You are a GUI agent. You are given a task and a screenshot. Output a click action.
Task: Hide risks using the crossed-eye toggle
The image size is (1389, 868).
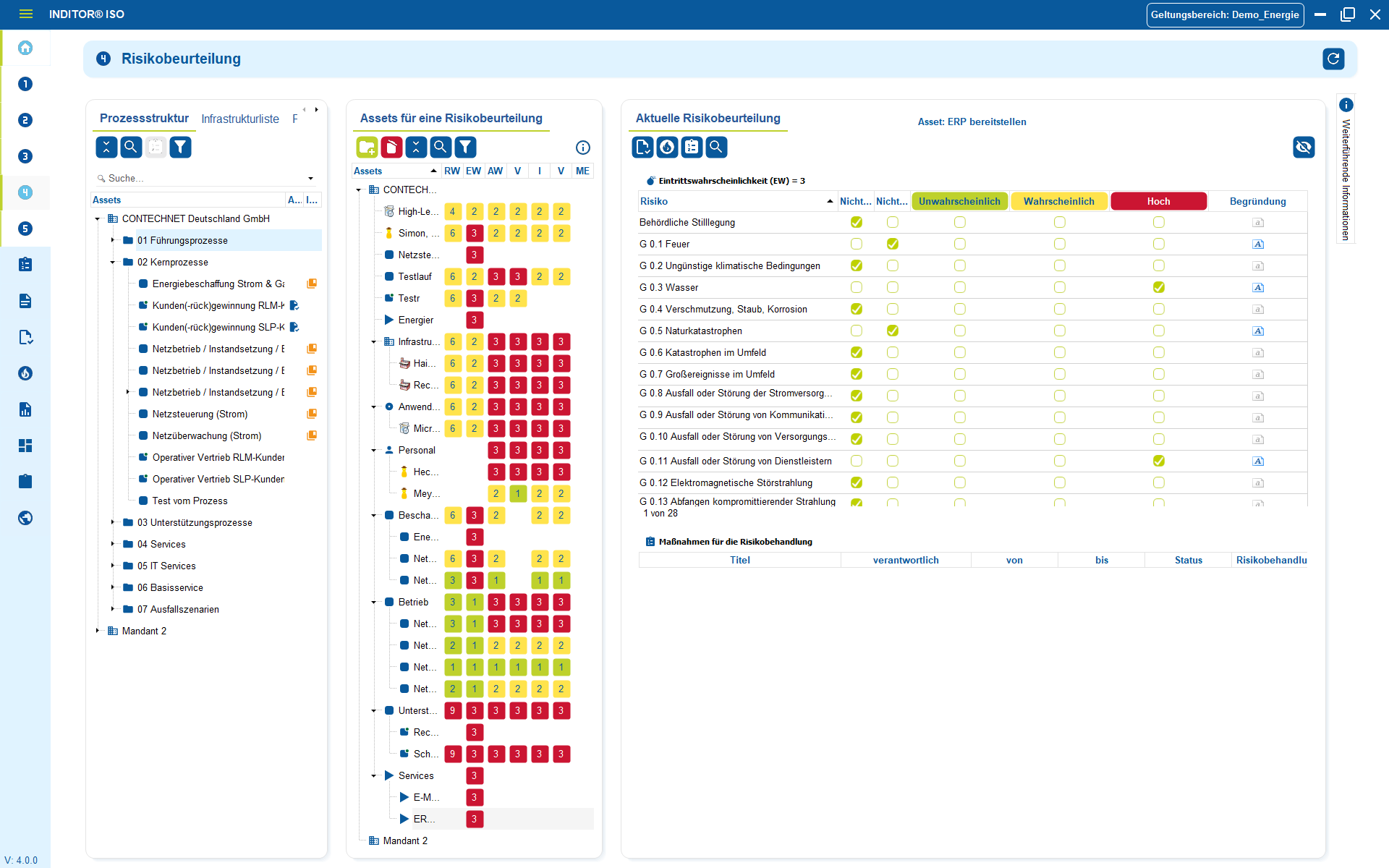pyautogui.click(x=1304, y=147)
